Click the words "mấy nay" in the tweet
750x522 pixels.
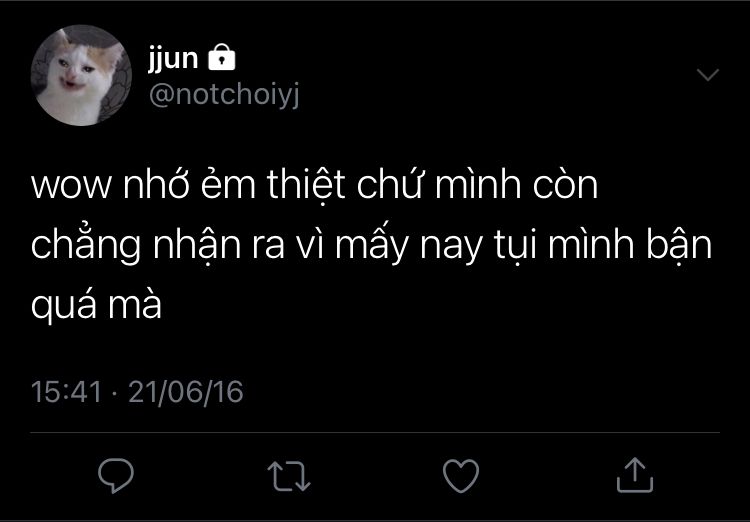(x=409, y=245)
